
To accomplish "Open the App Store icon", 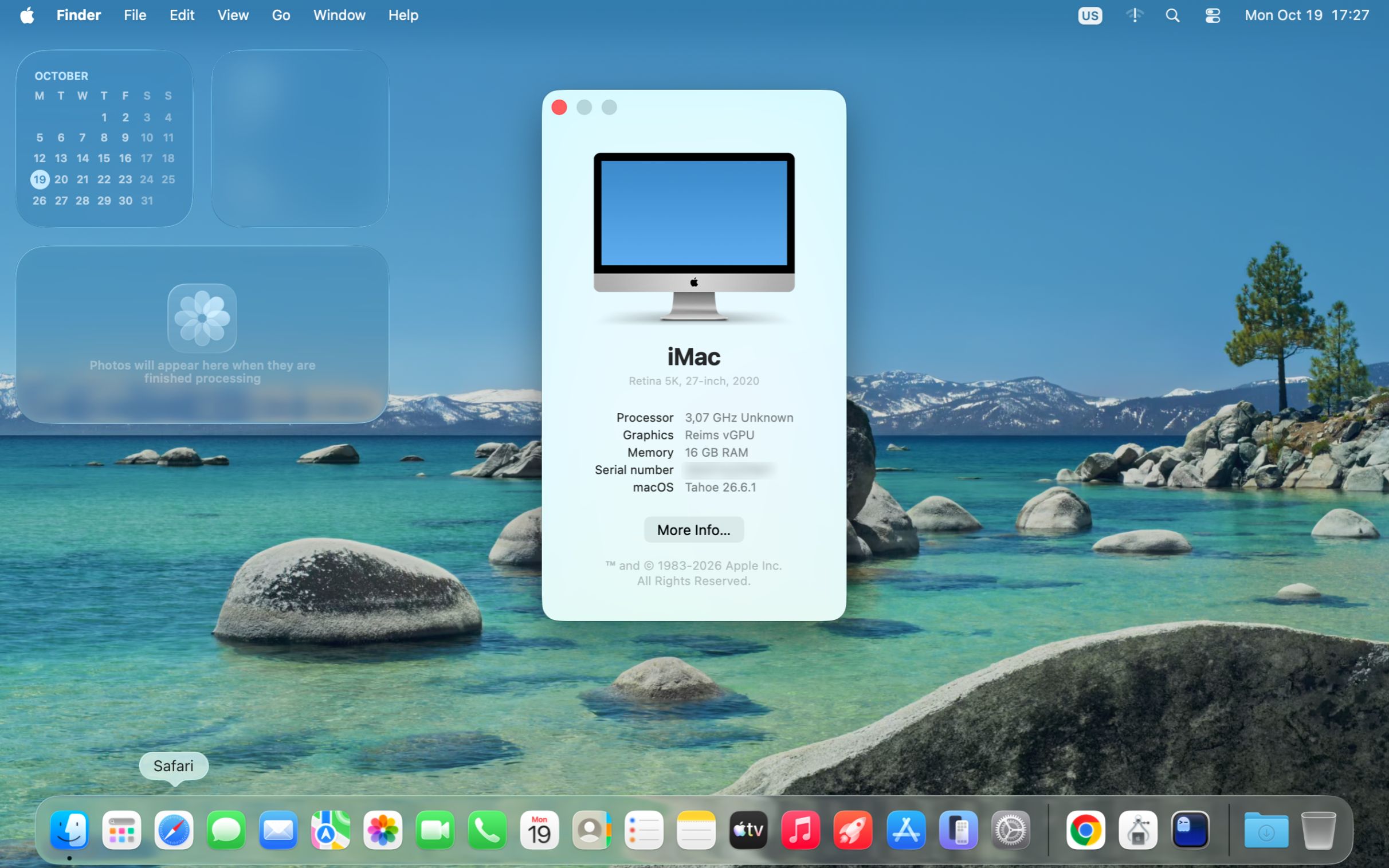I will [x=906, y=830].
